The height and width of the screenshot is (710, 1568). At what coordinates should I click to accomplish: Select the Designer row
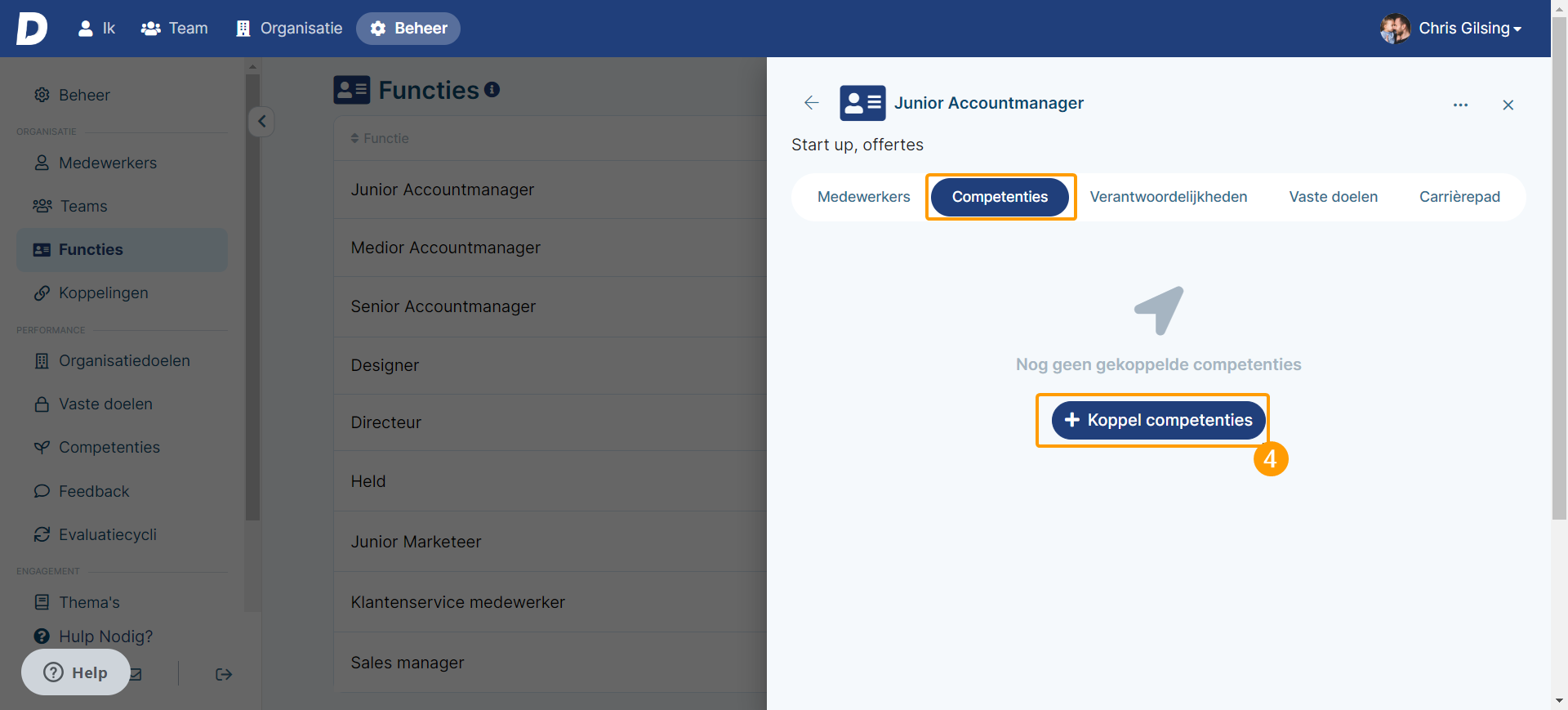550,365
